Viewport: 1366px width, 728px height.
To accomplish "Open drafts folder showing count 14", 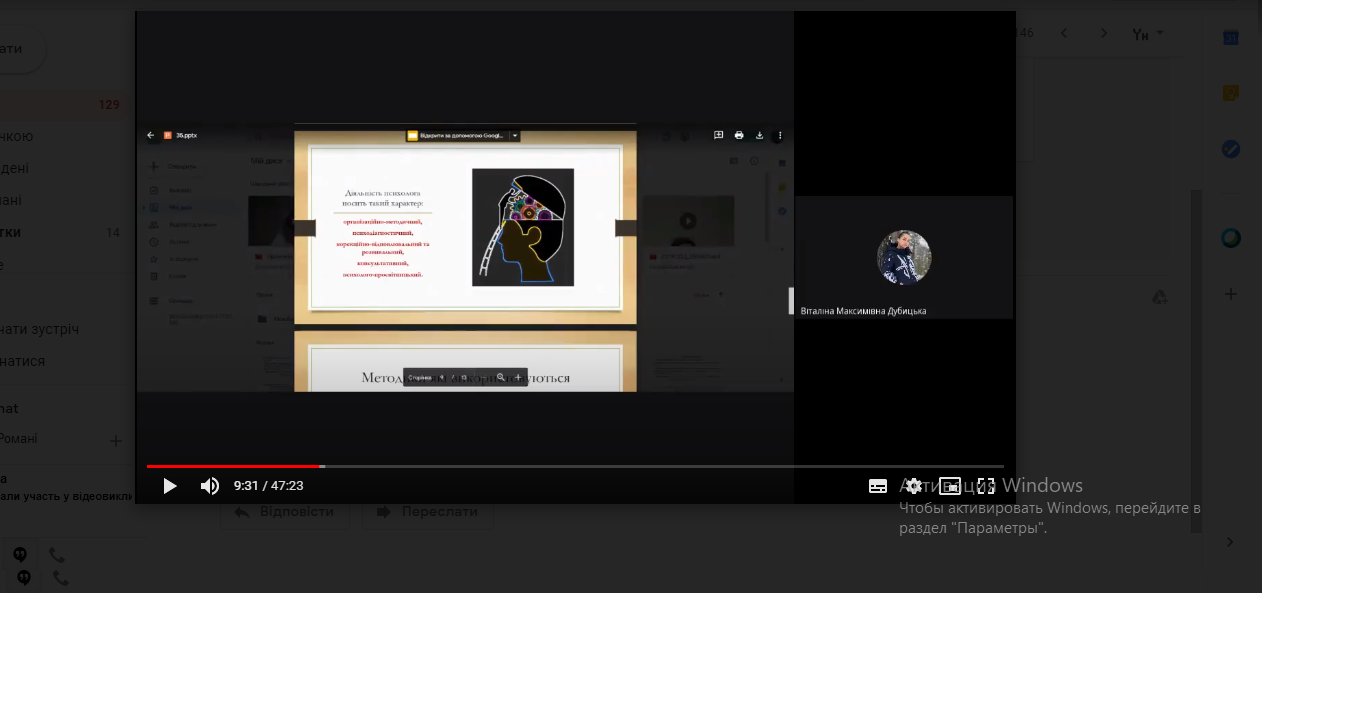I will [64, 233].
